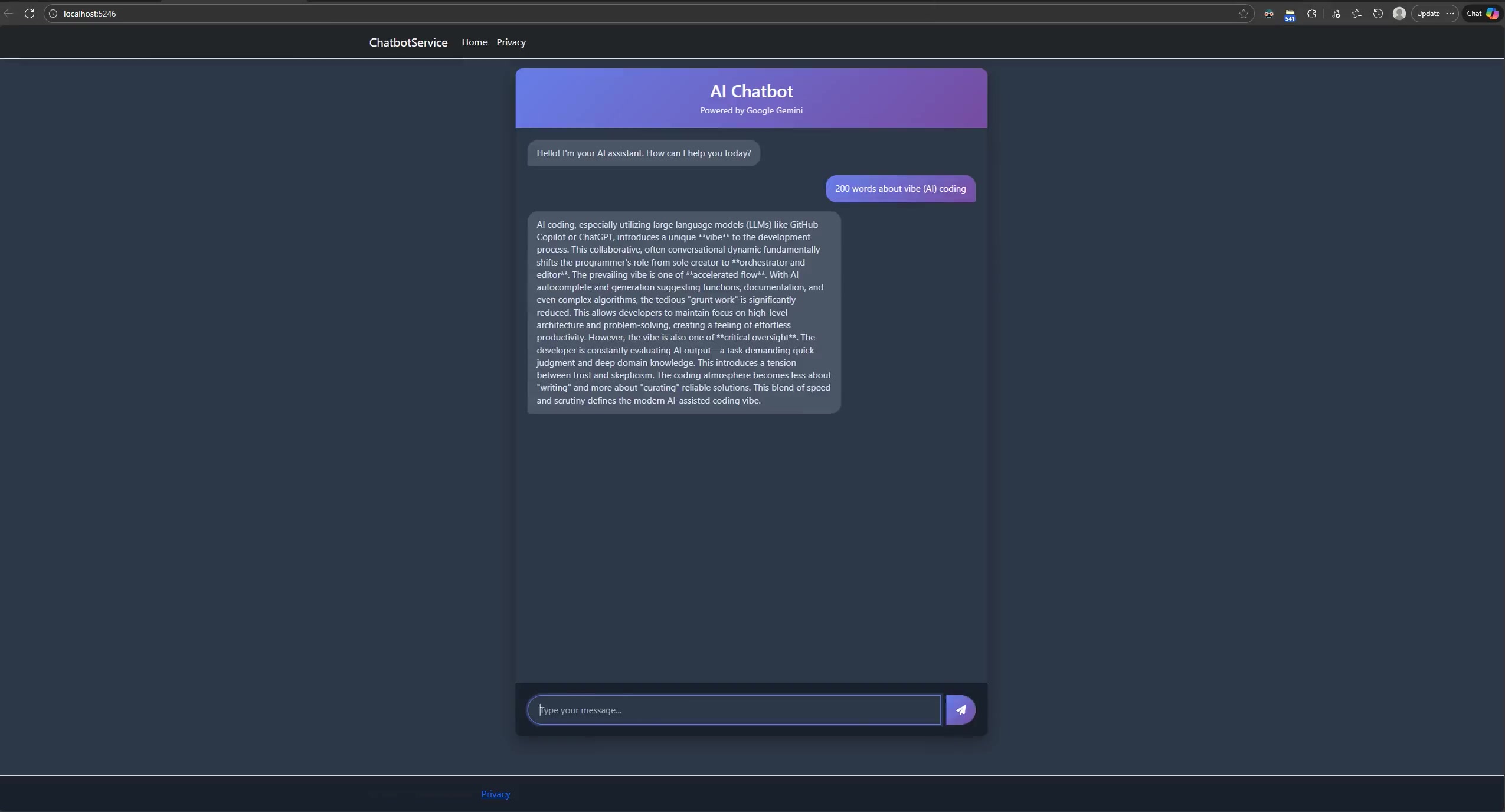
Task: Bookmark this page with the star icon
Action: [x=1243, y=13]
